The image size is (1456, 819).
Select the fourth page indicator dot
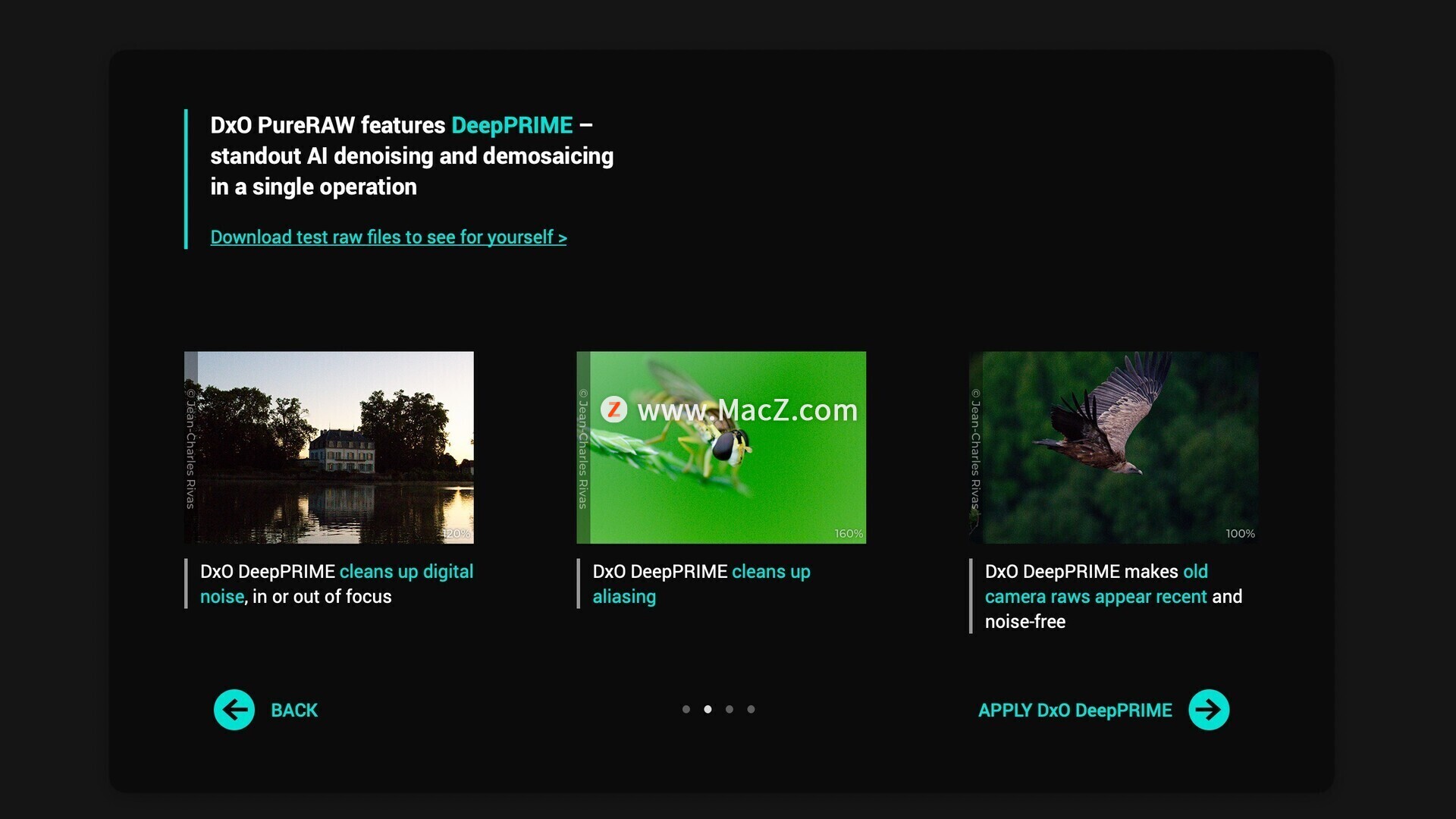(x=751, y=709)
